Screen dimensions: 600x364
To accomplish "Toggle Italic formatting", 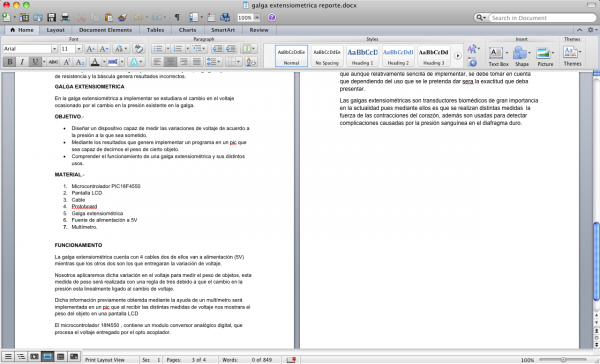I will (x=22, y=62).
